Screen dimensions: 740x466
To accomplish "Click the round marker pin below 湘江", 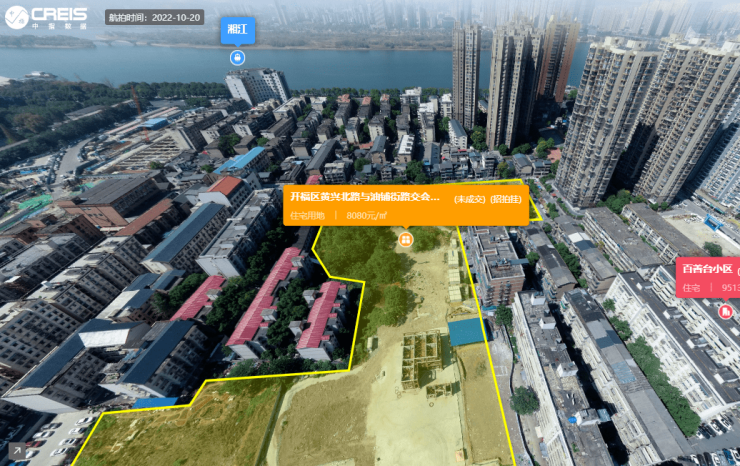I will point(237,58).
